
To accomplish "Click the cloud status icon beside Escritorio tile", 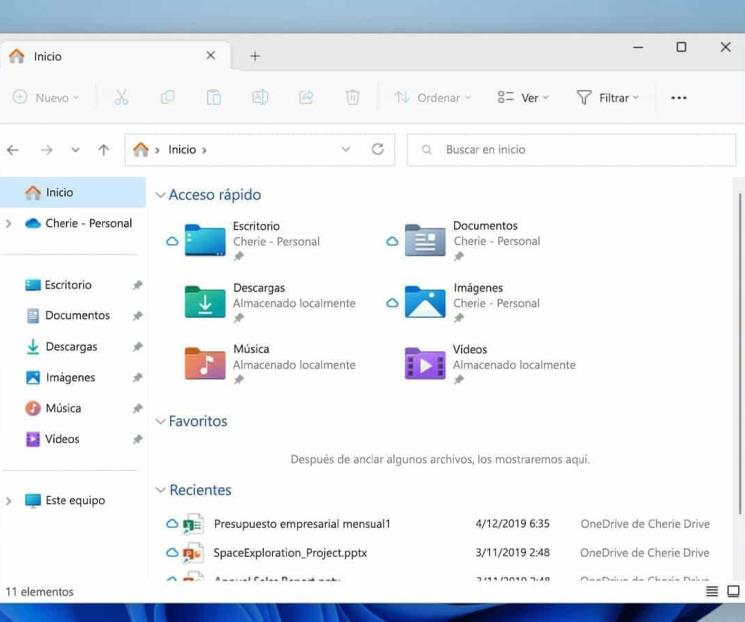I will coord(172,241).
